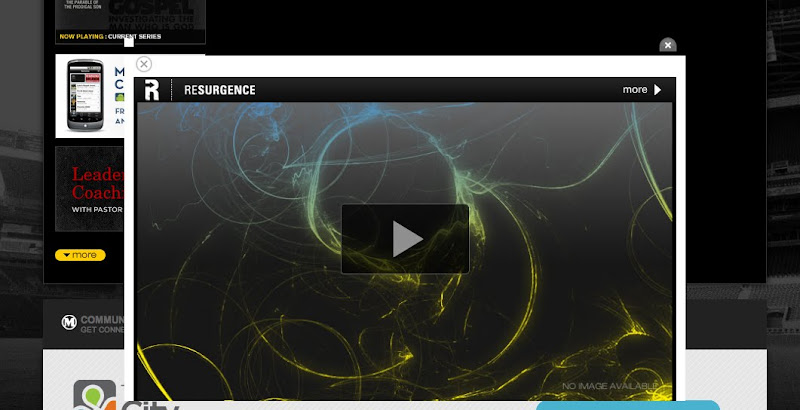This screenshot has height=410, width=800.
Task: Click the RESURGENCE title text
Action: coord(219,90)
